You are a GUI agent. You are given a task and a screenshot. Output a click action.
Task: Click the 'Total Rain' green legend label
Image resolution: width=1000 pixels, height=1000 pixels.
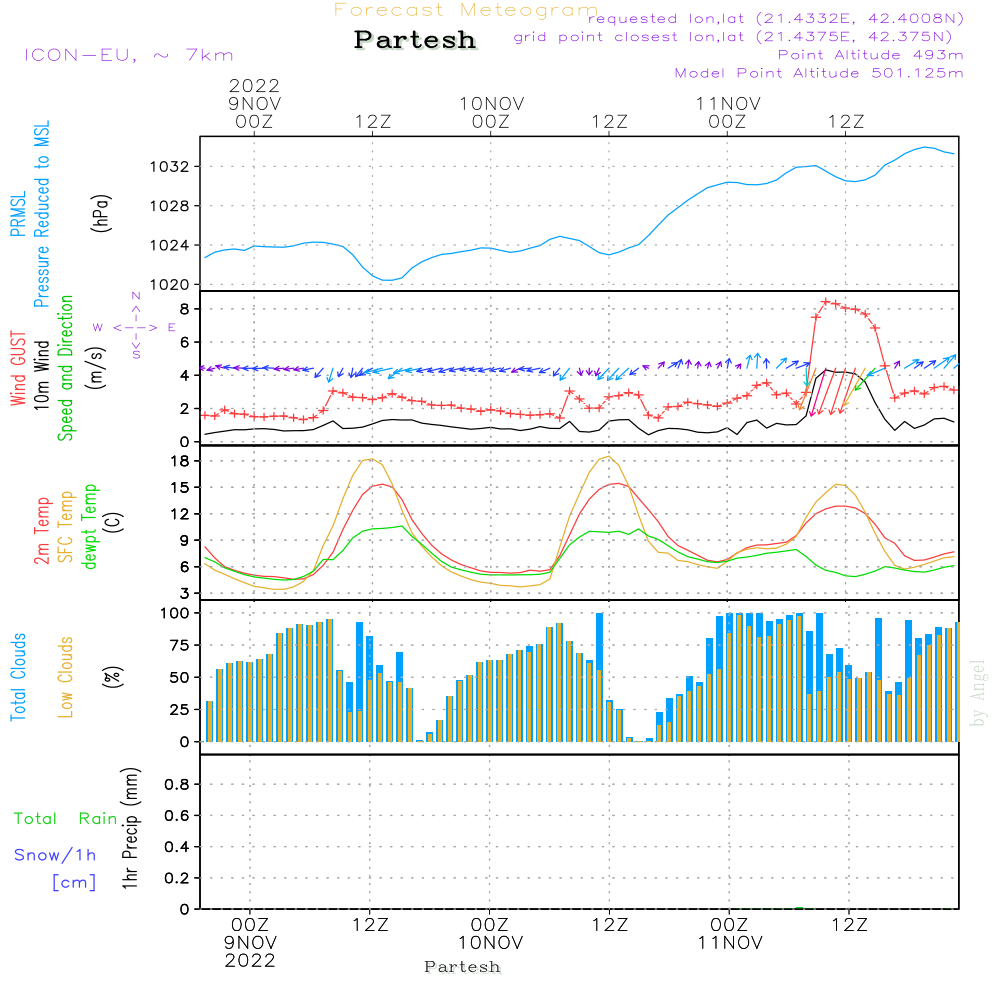point(66,819)
